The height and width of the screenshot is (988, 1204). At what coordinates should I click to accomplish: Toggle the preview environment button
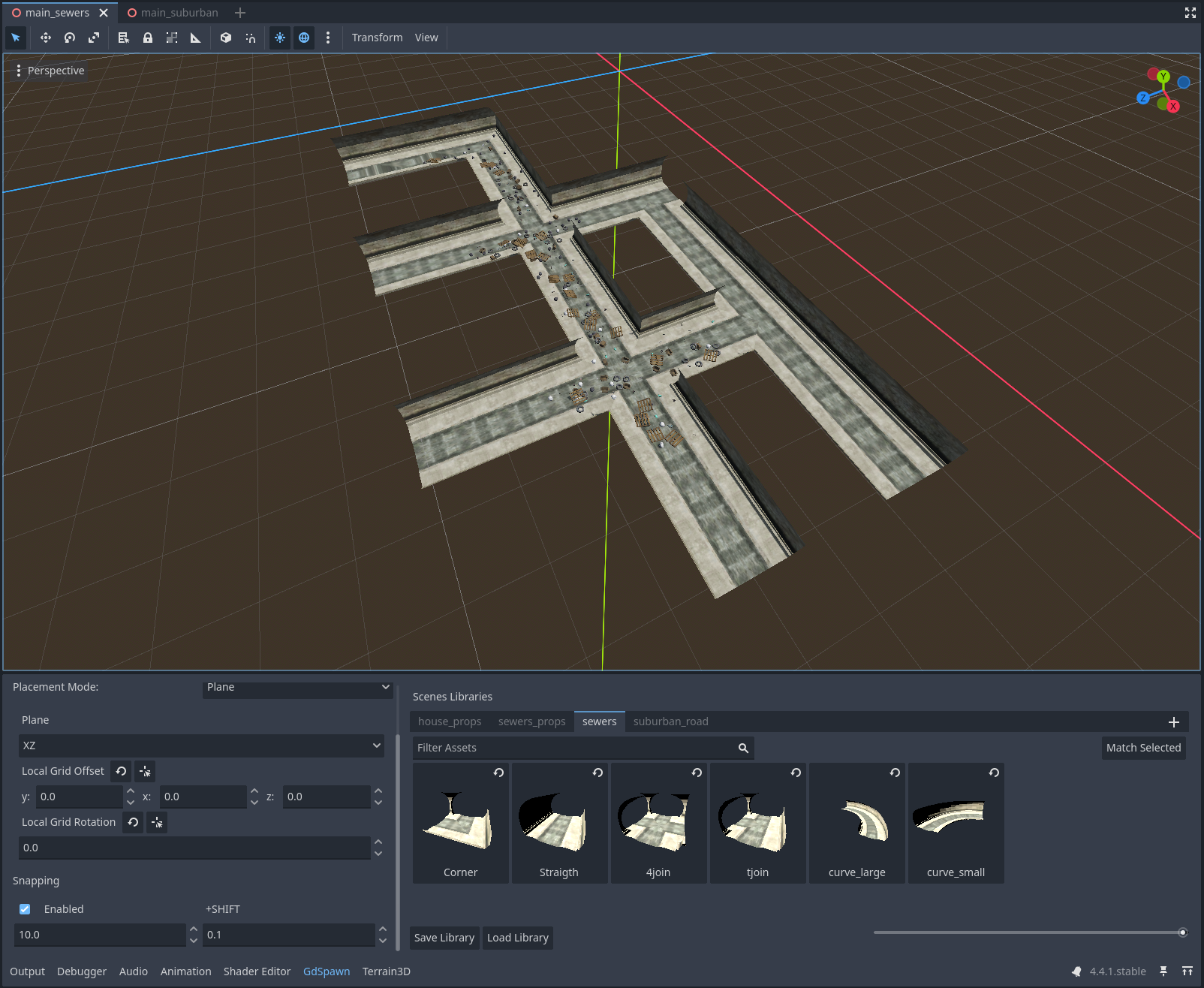point(304,38)
